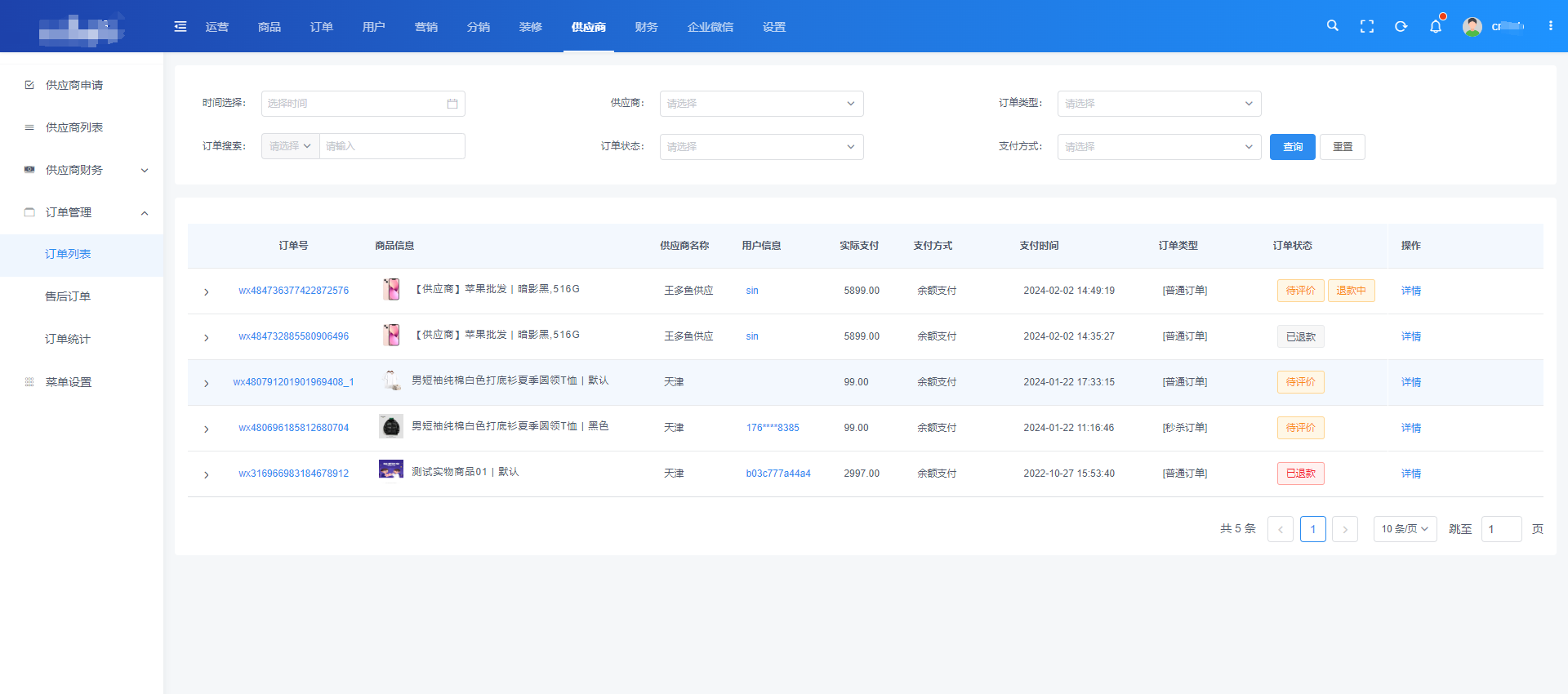Viewport: 1568px width, 694px height.
Task: Switch to the 营销 top menu
Action: coord(426,27)
